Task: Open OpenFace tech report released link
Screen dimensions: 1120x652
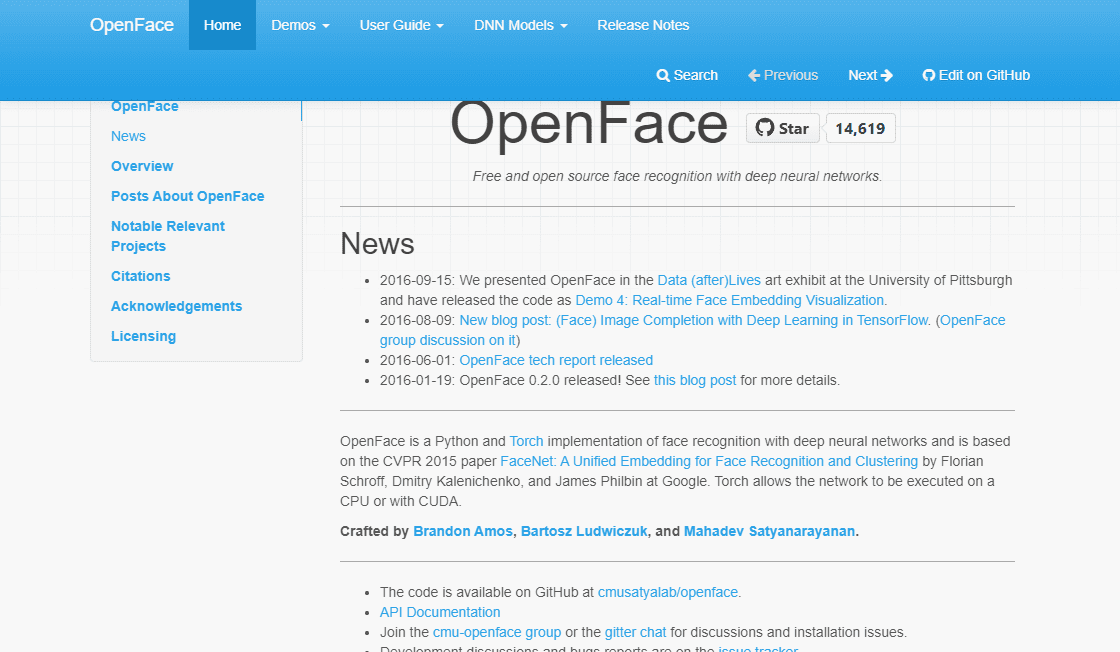Action: coord(556,361)
